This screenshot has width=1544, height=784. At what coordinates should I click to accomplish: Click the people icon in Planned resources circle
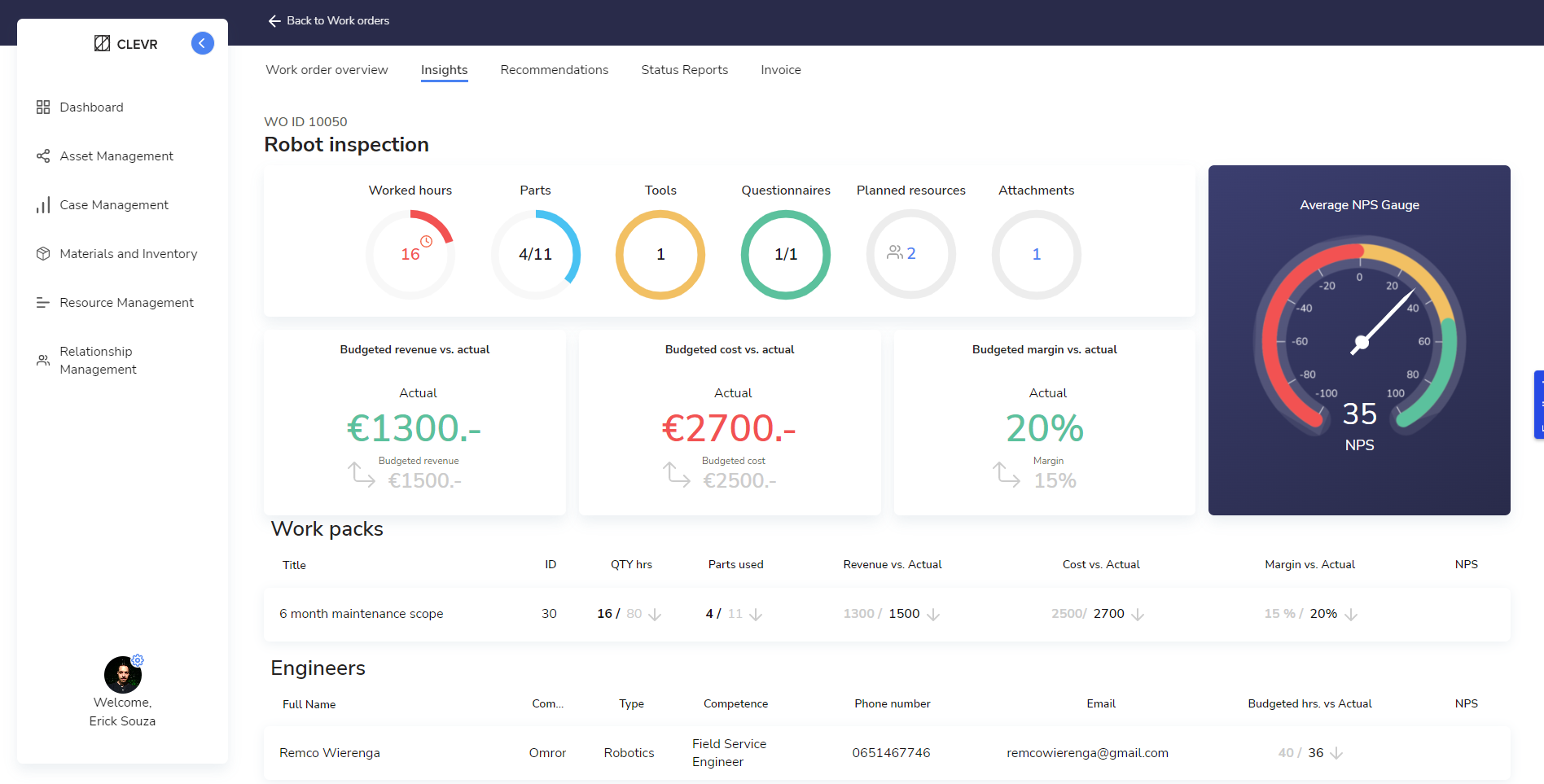[893, 253]
